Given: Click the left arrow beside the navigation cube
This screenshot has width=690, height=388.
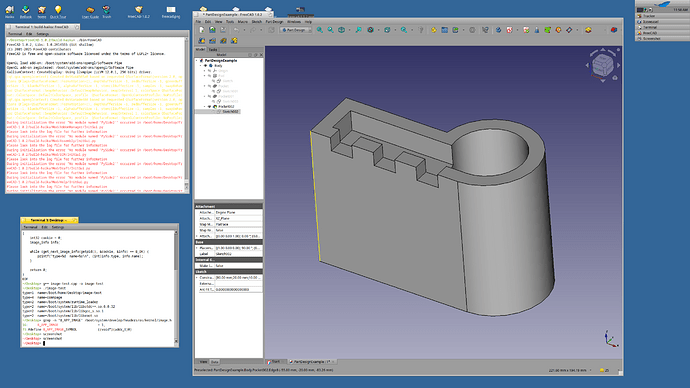Looking at the screenshot, I should click(x=587, y=65).
